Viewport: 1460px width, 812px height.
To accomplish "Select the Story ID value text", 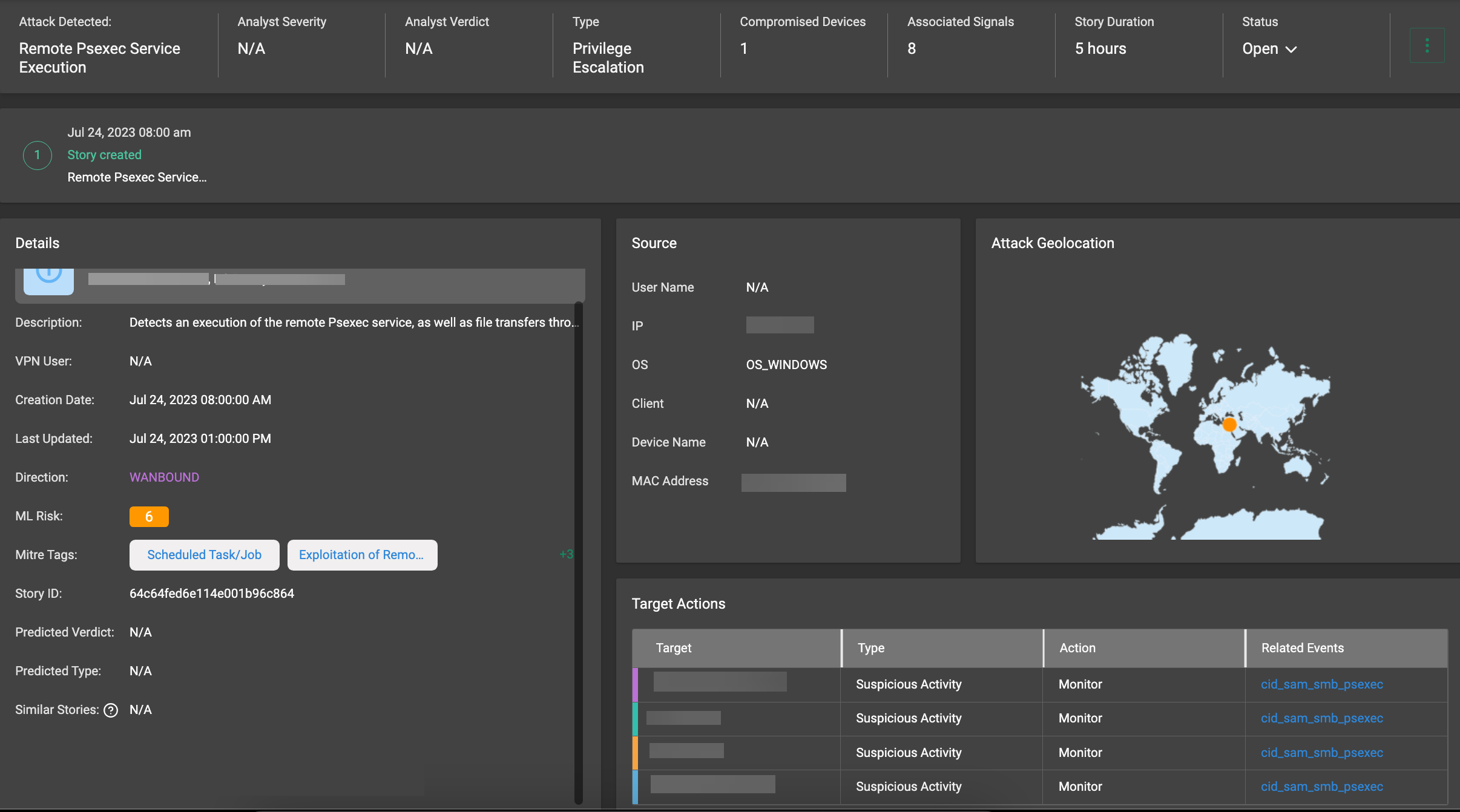I will pos(212,593).
